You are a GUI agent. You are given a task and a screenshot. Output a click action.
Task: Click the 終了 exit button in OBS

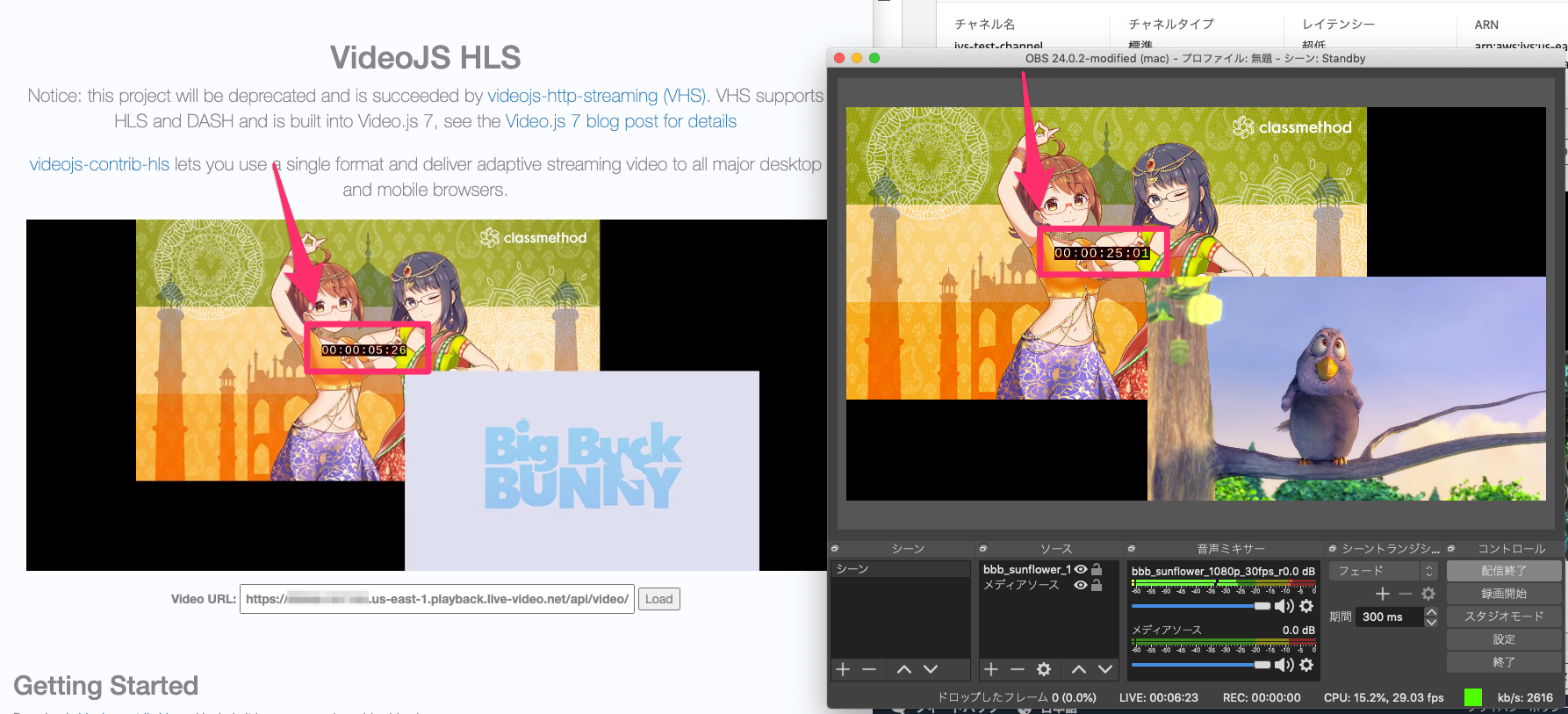(1504, 662)
